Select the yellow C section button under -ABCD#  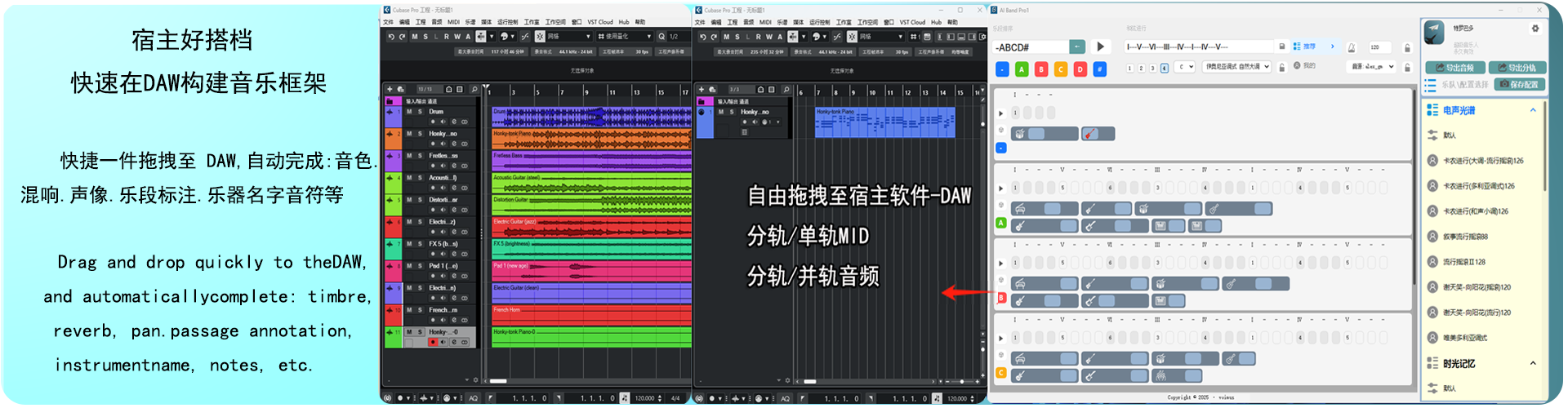pyautogui.click(x=1061, y=69)
